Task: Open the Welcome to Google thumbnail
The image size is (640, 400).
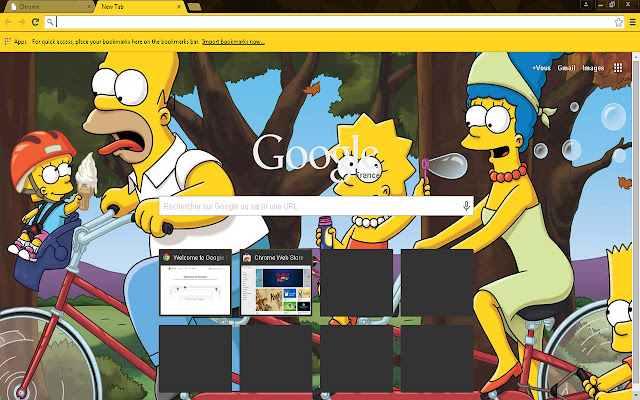Action: point(195,282)
